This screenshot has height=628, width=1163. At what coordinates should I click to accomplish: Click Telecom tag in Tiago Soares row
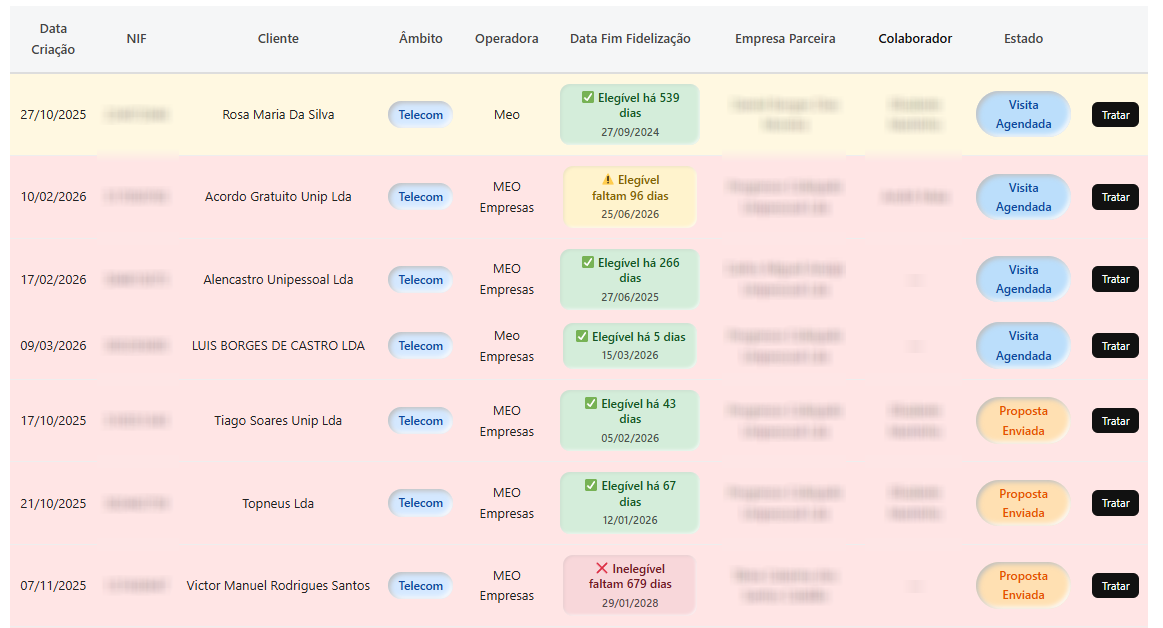point(420,421)
